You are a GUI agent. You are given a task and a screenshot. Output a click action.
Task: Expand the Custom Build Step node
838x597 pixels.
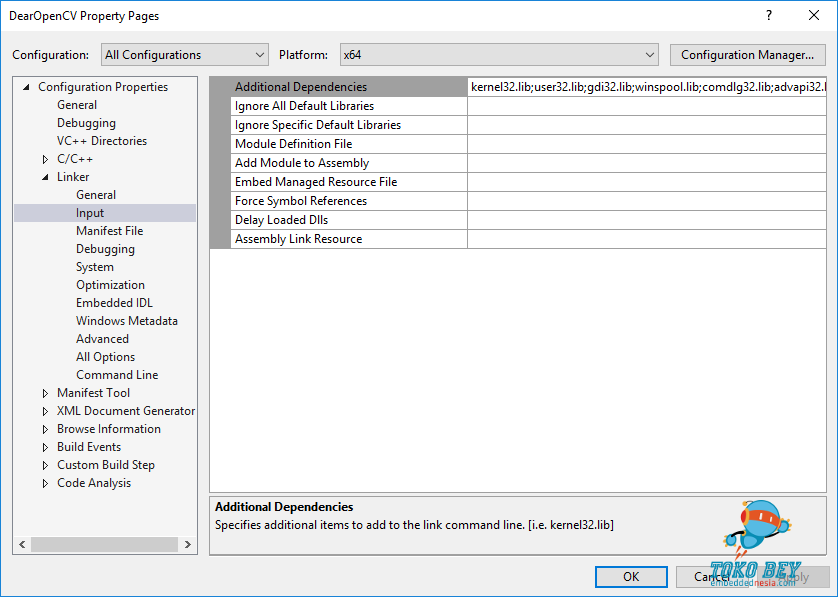coord(45,466)
